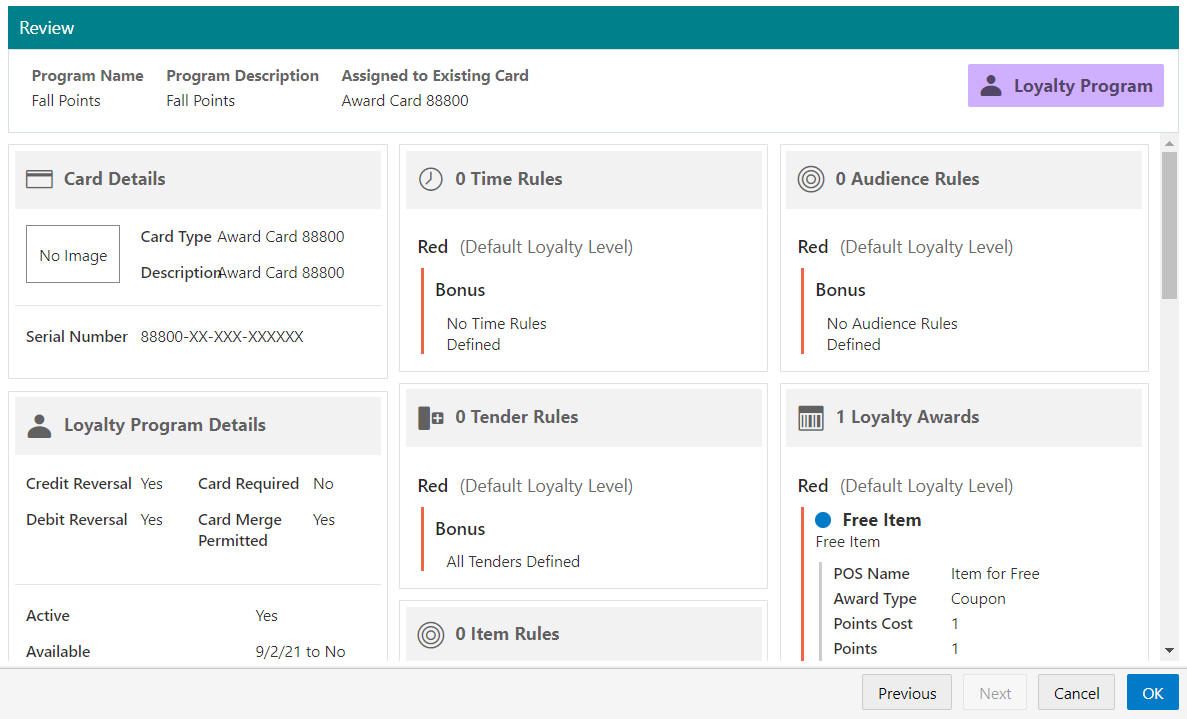This screenshot has width=1187, height=719.
Task: Click 'No Audience Rules Defined' text
Action: (x=892, y=334)
